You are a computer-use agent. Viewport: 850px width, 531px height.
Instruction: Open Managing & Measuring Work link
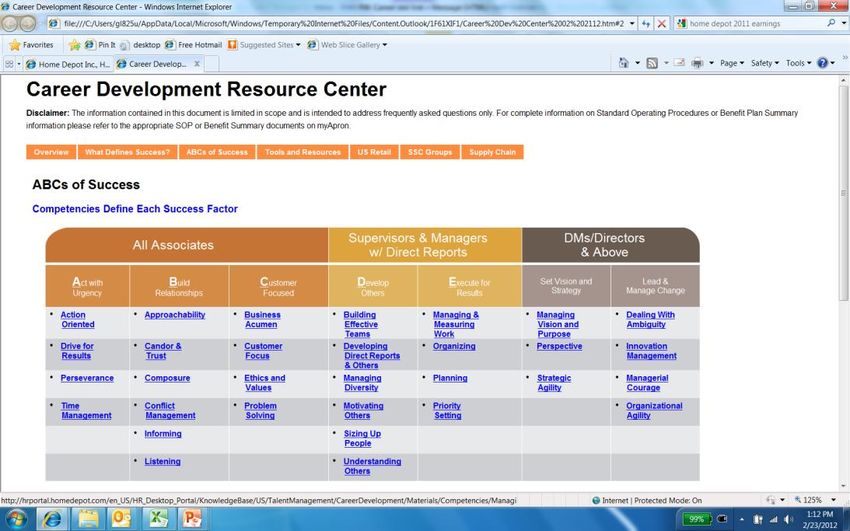pyautogui.click(x=455, y=324)
